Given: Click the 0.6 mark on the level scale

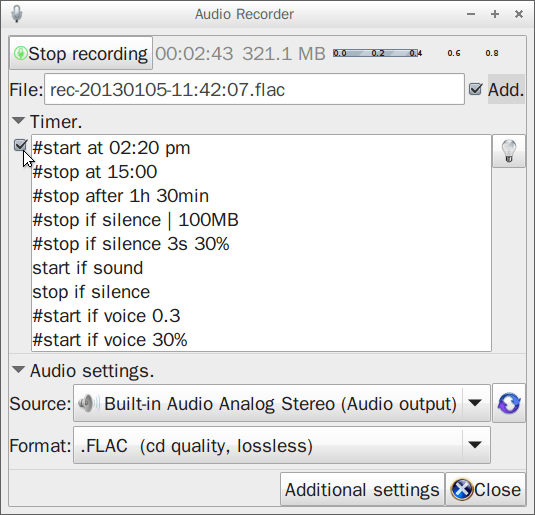Looking at the screenshot, I should click(454, 53).
